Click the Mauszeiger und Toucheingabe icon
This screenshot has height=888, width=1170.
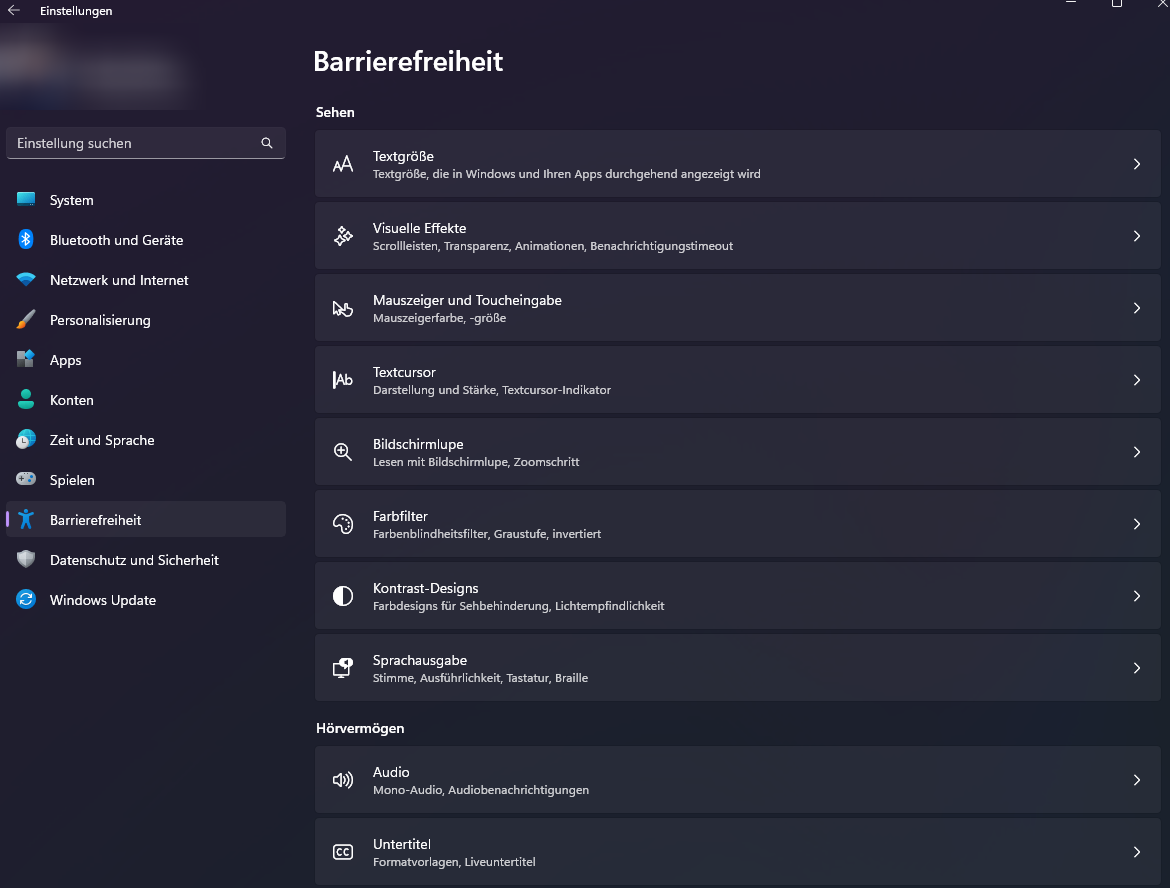click(343, 308)
